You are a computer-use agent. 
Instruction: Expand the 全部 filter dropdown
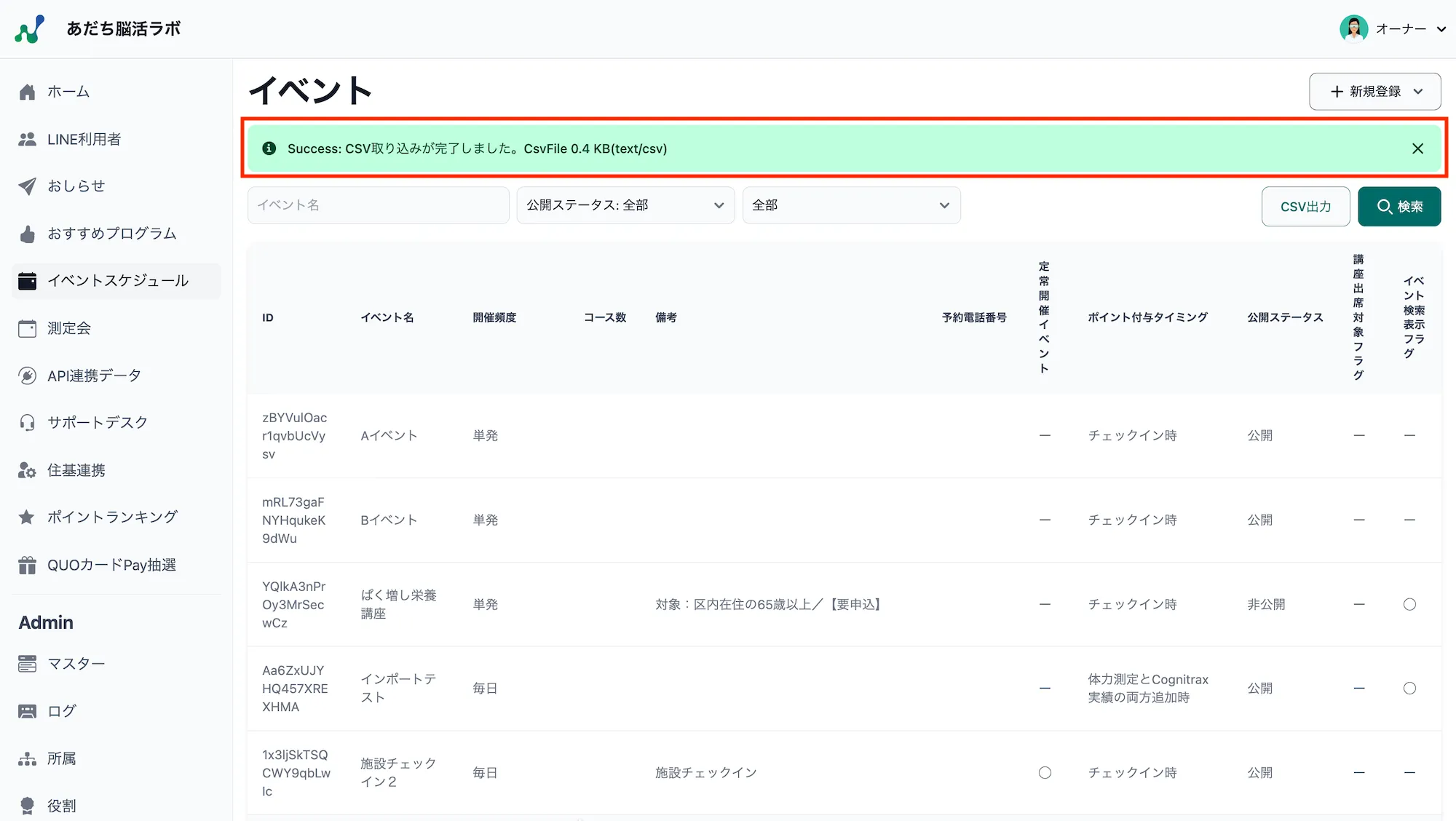click(x=850, y=205)
